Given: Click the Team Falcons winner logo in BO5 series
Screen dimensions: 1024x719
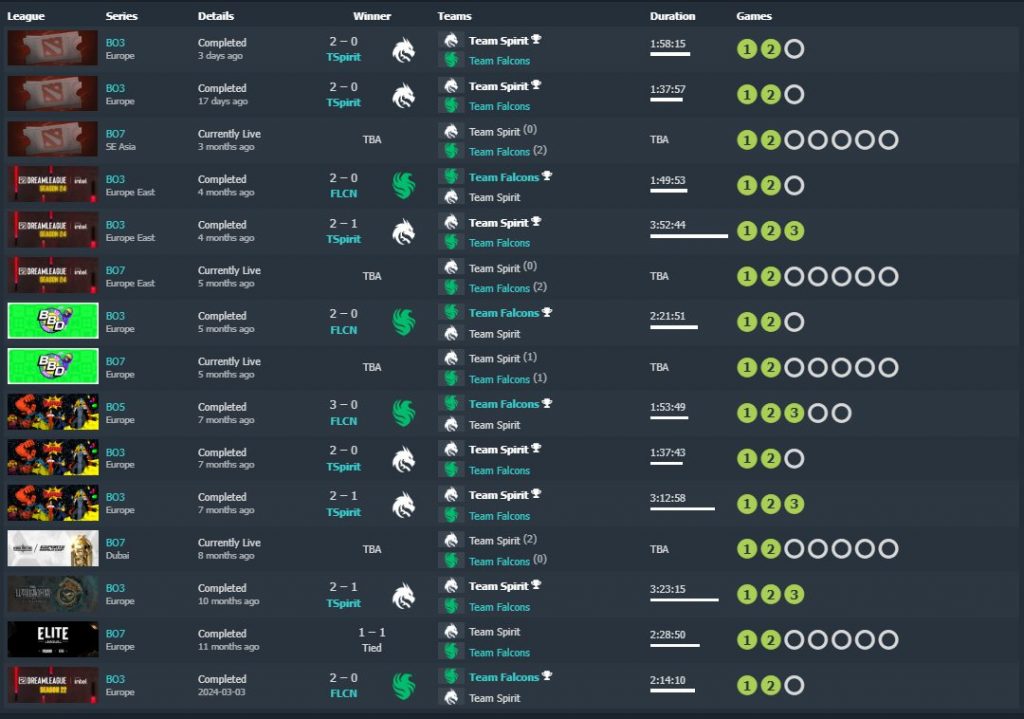Looking at the screenshot, I should point(403,414).
